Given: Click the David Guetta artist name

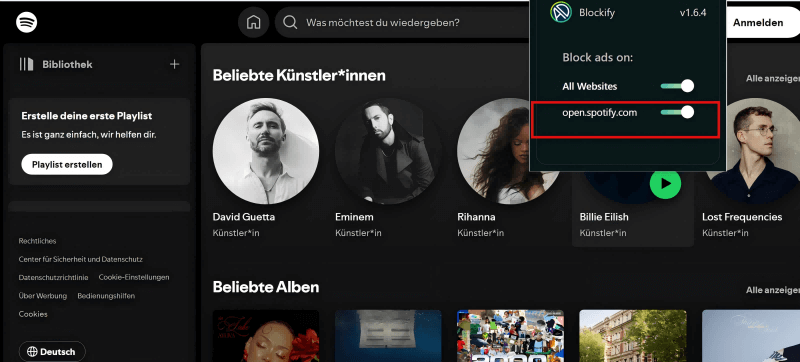Looking at the screenshot, I should [x=244, y=217].
